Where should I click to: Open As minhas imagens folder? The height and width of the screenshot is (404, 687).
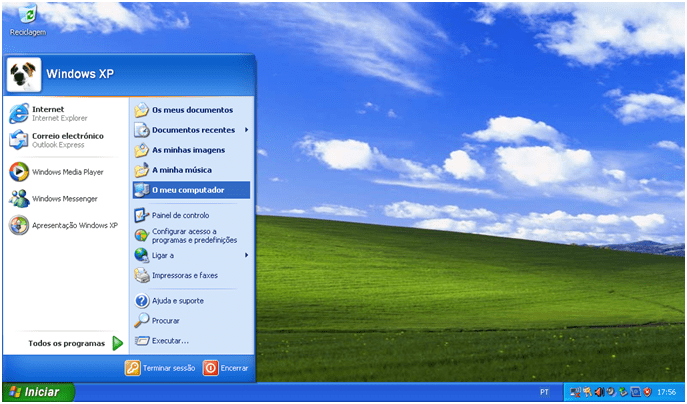click(x=188, y=150)
